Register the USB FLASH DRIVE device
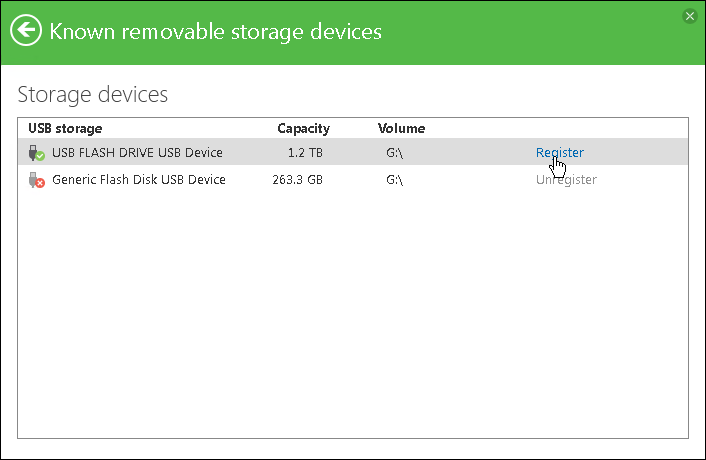 (559, 153)
